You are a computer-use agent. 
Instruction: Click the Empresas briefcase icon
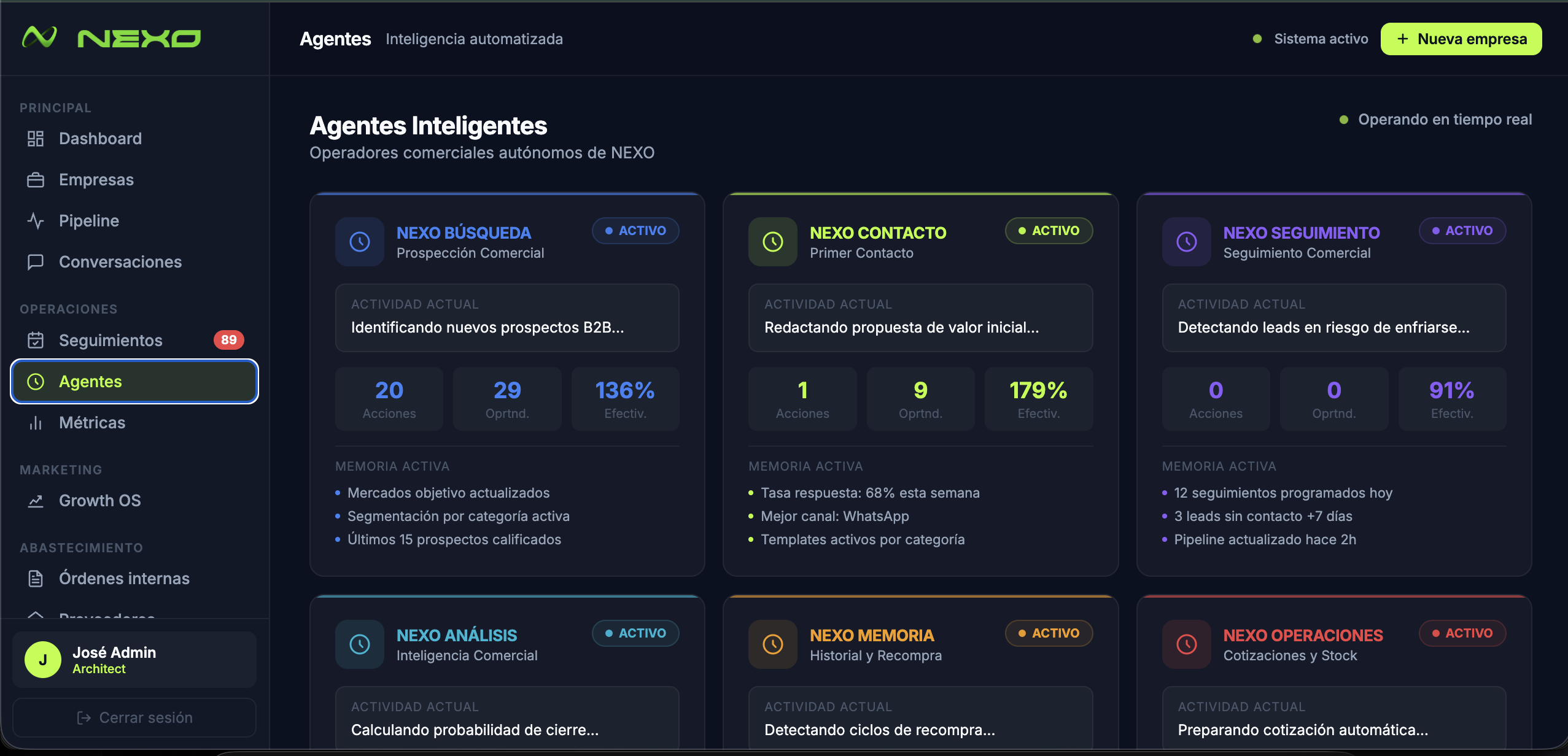point(36,180)
